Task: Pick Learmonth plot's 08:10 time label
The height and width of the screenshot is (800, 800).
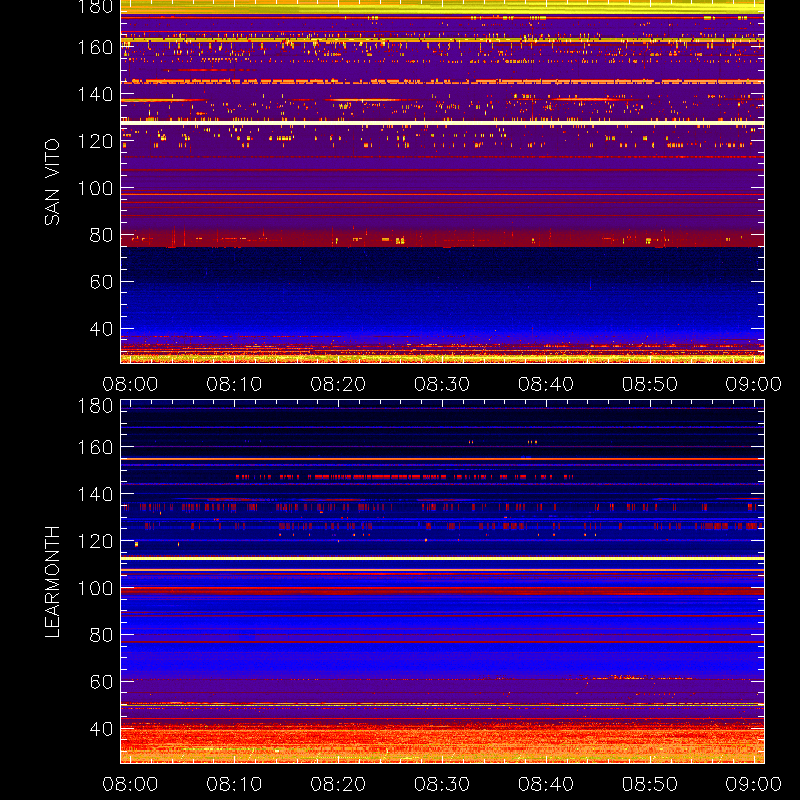Action: 234,784
